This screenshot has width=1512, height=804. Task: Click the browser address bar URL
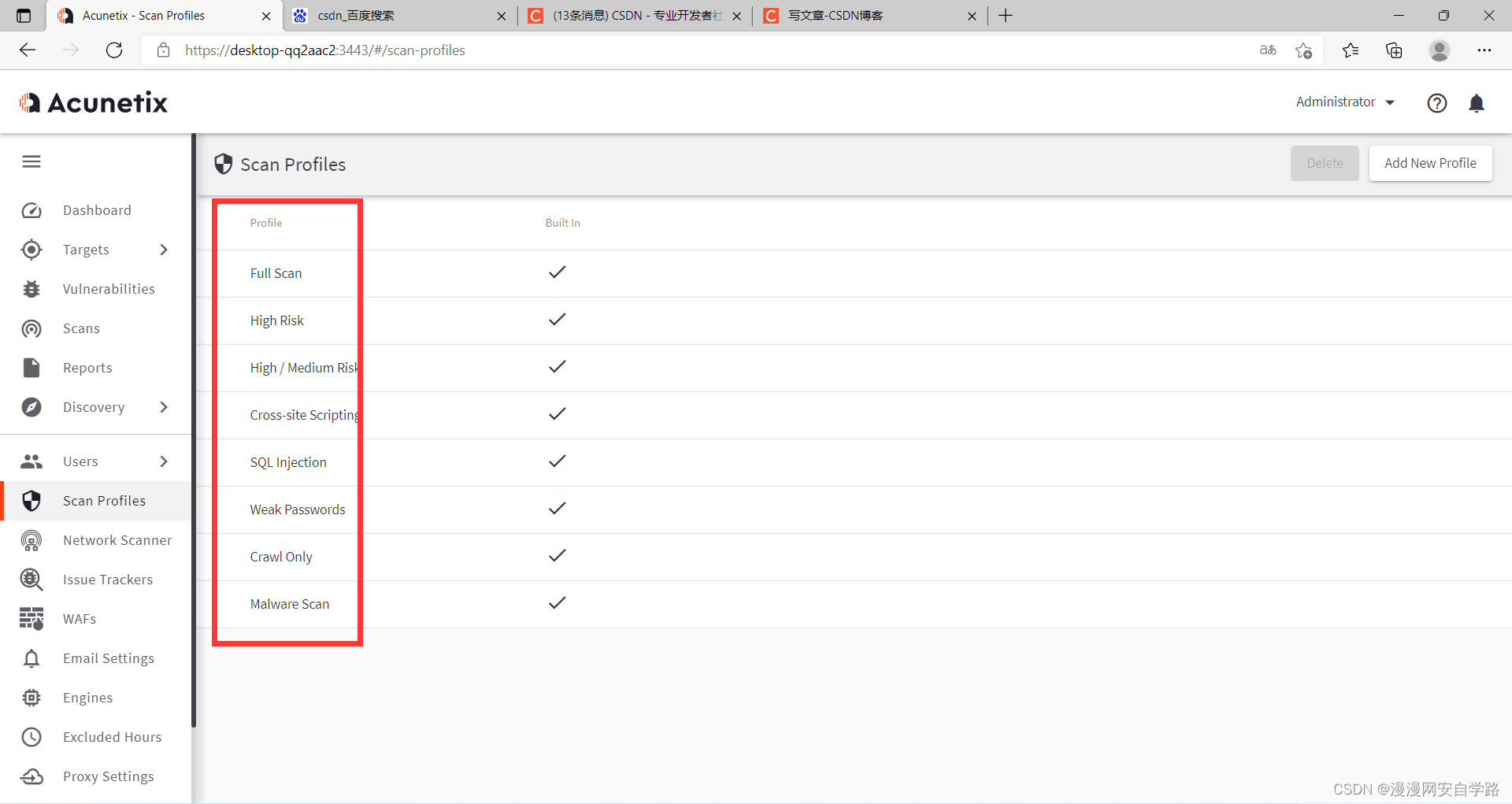(325, 50)
